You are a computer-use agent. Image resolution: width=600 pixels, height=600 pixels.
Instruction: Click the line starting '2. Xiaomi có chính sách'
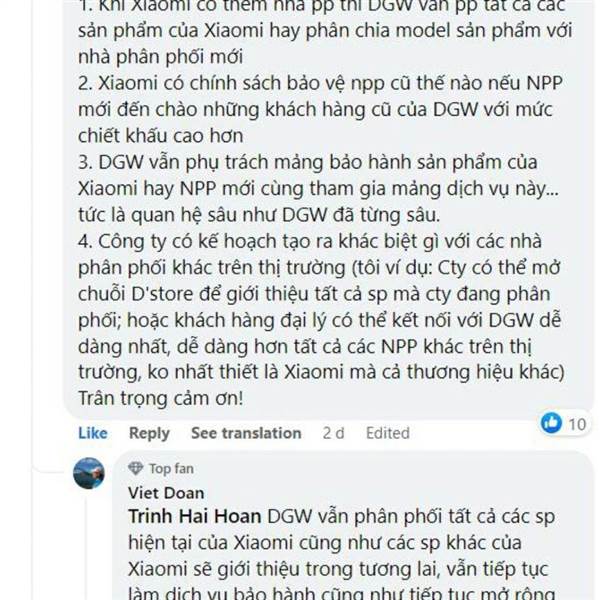pyautogui.click(x=320, y=83)
